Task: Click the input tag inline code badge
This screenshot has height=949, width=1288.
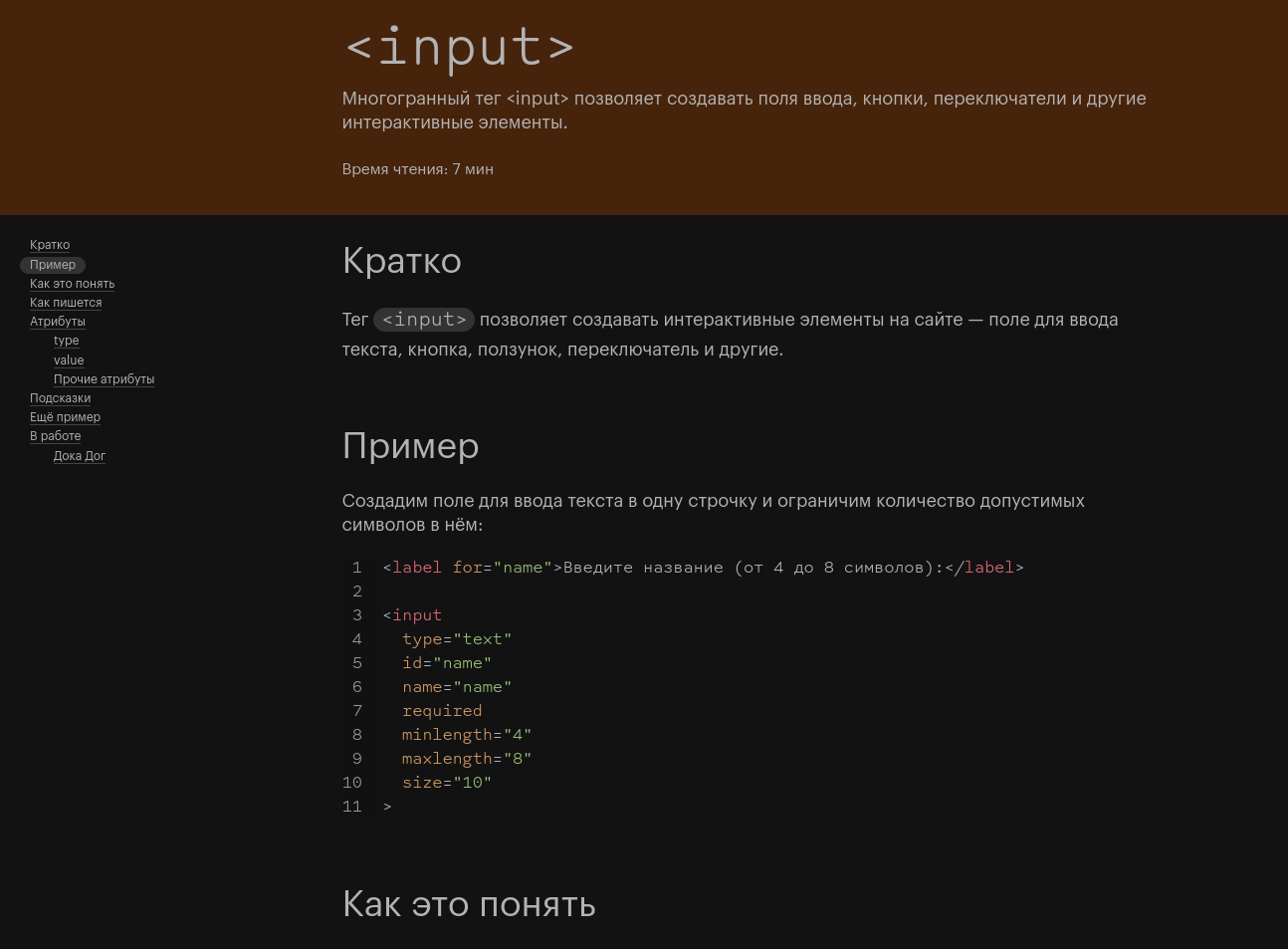Action: point(424,320)
